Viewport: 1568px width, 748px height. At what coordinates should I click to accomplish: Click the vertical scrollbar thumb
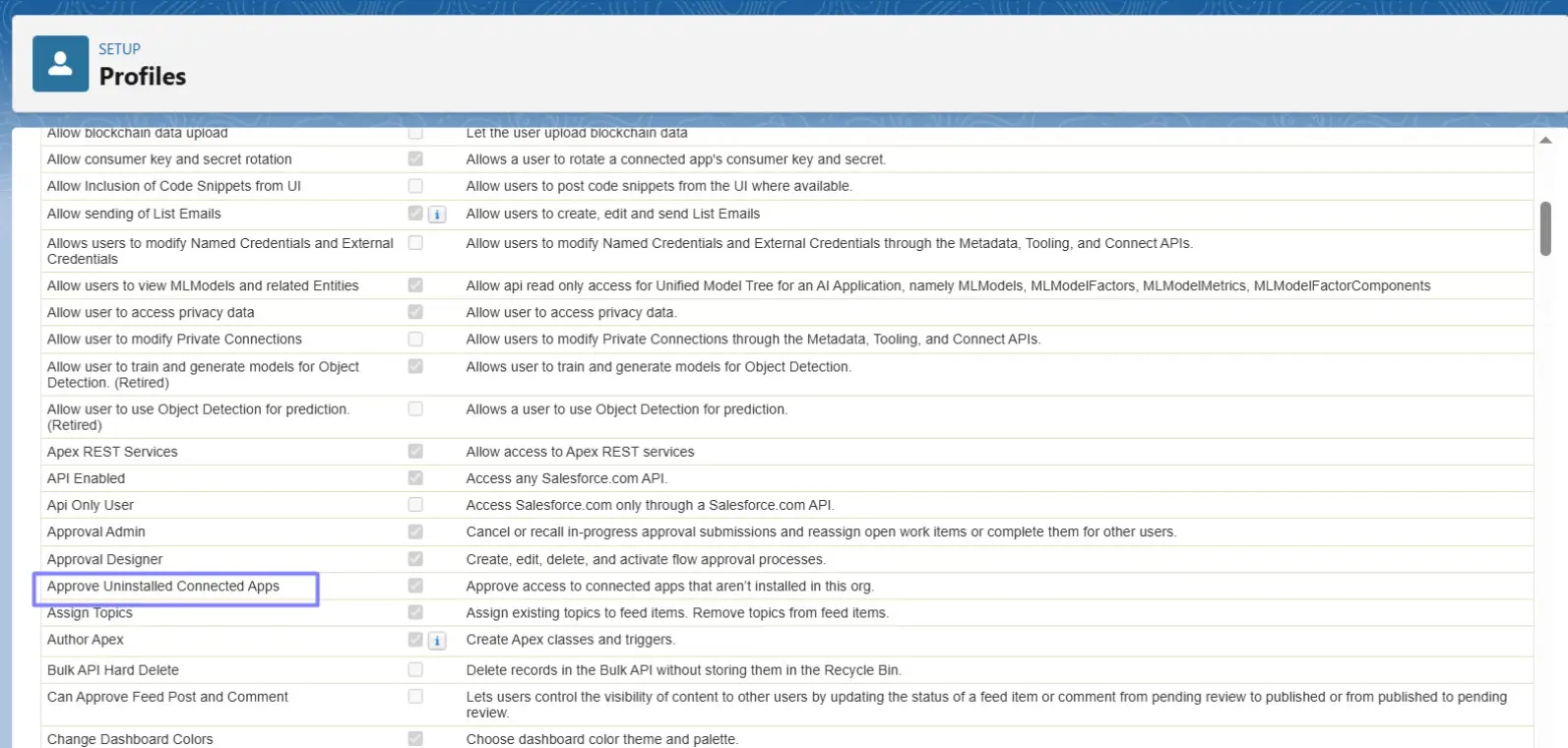pyautogui.click(x=1545, y=228)
